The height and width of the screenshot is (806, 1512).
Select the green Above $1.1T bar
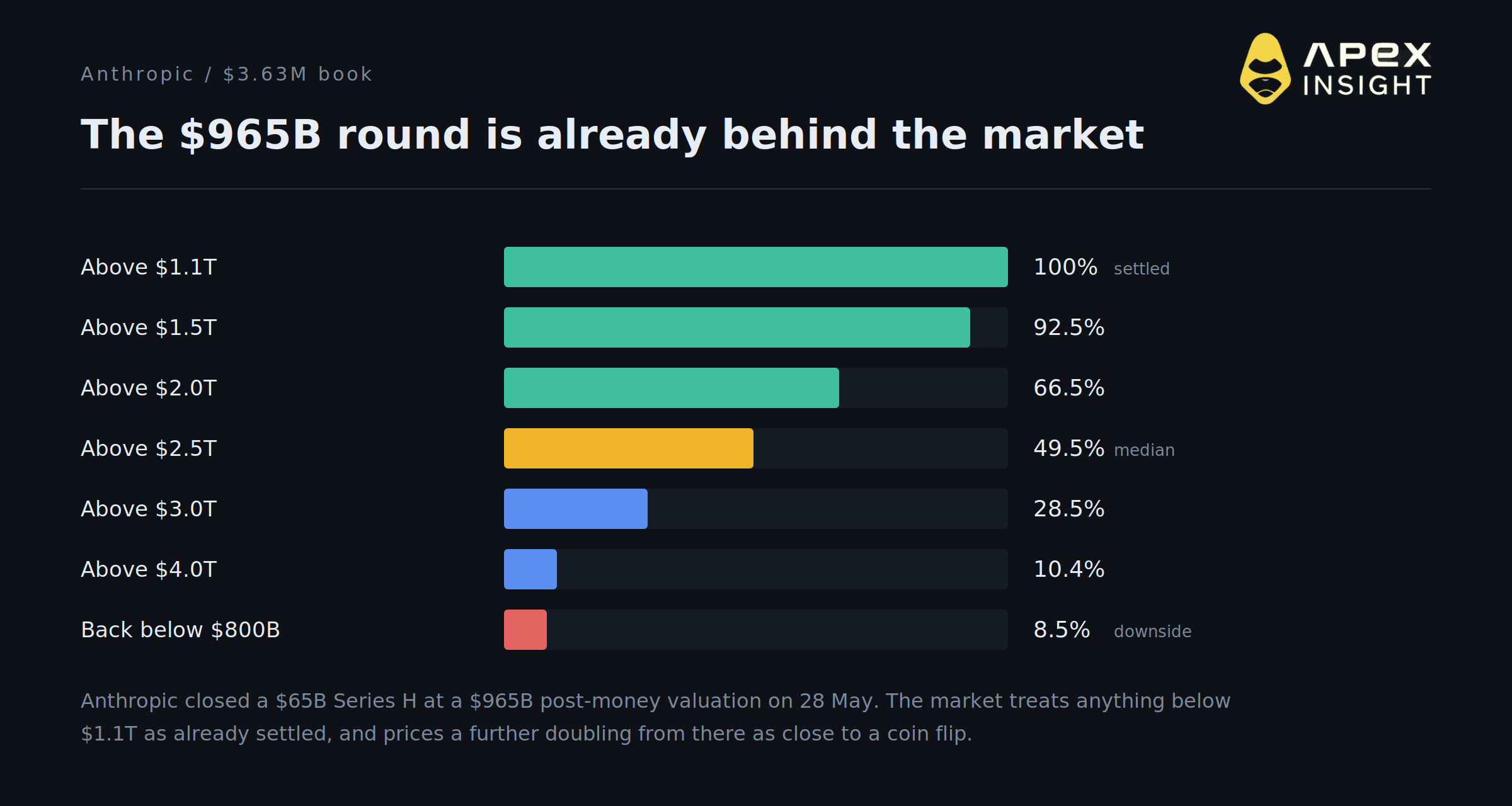pyautogui.click(x=756, y=267)
